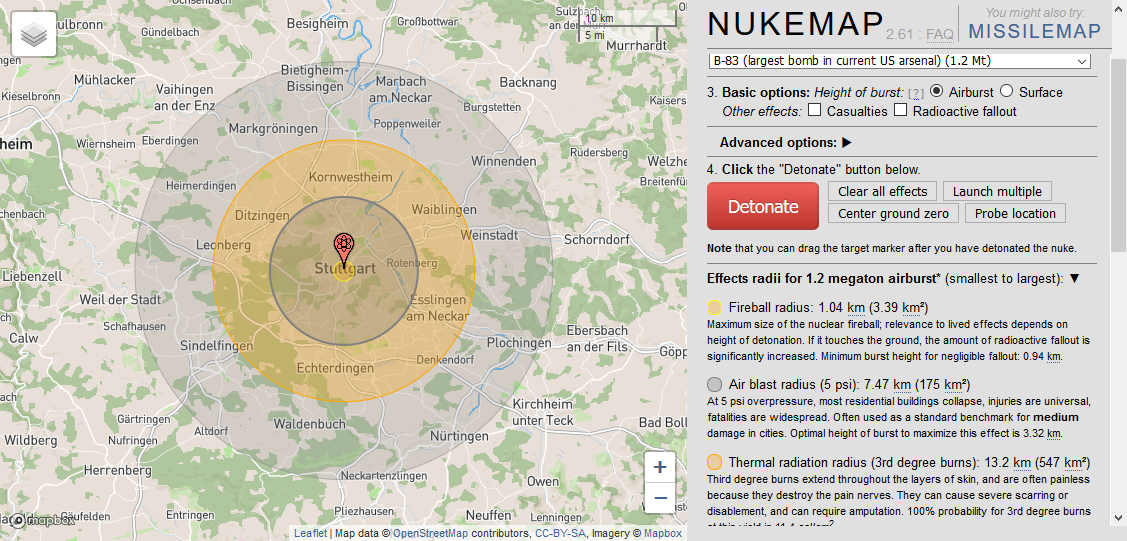This screenshot has height=541, width=1127.
Task: Click the gray air blast radius icon
Action: click(x=715, y=384)
